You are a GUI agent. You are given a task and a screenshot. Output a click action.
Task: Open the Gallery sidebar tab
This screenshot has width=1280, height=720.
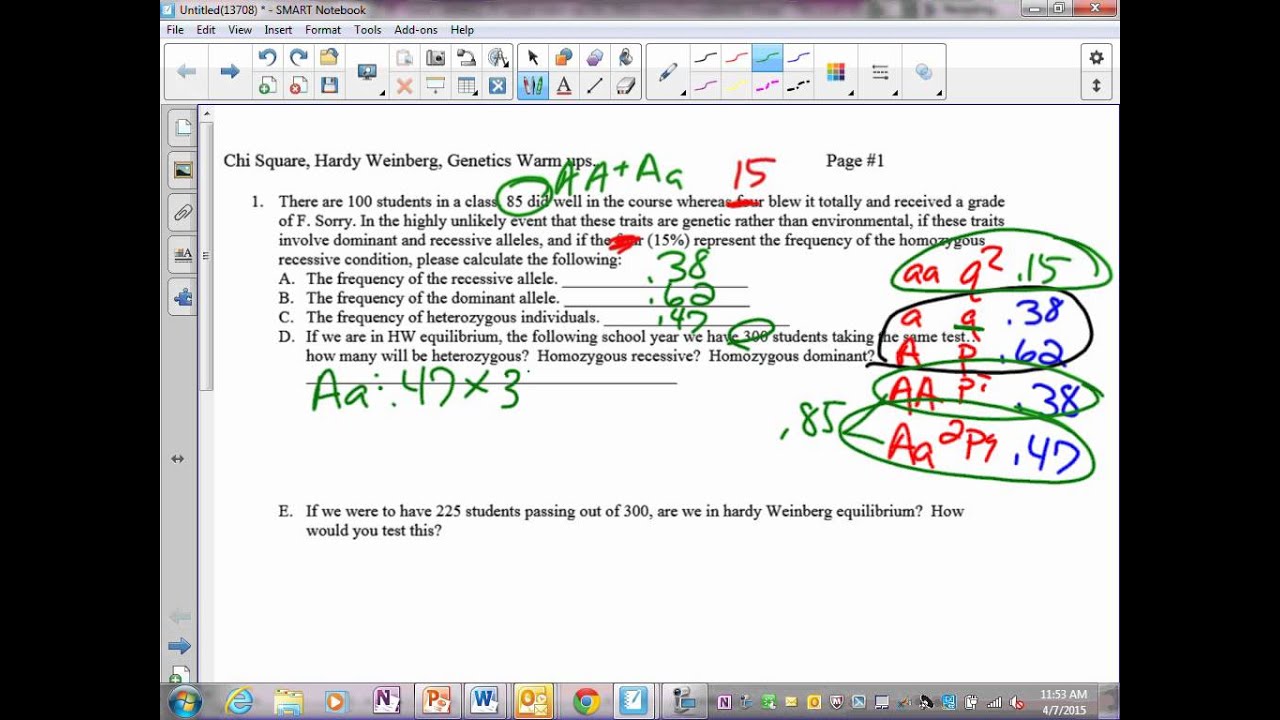[x=182, y=170]
